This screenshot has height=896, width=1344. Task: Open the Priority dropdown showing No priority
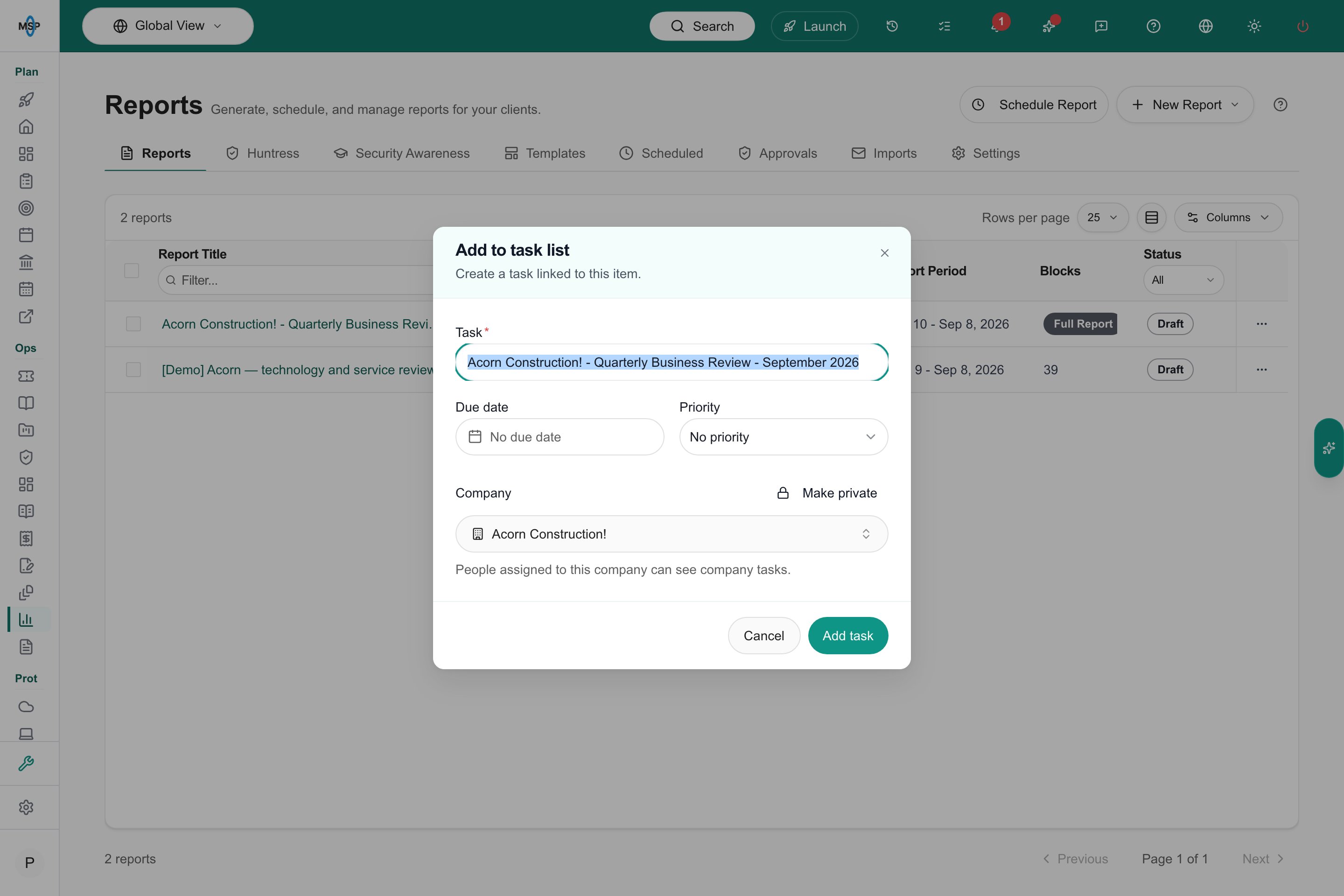click(784, 437)
